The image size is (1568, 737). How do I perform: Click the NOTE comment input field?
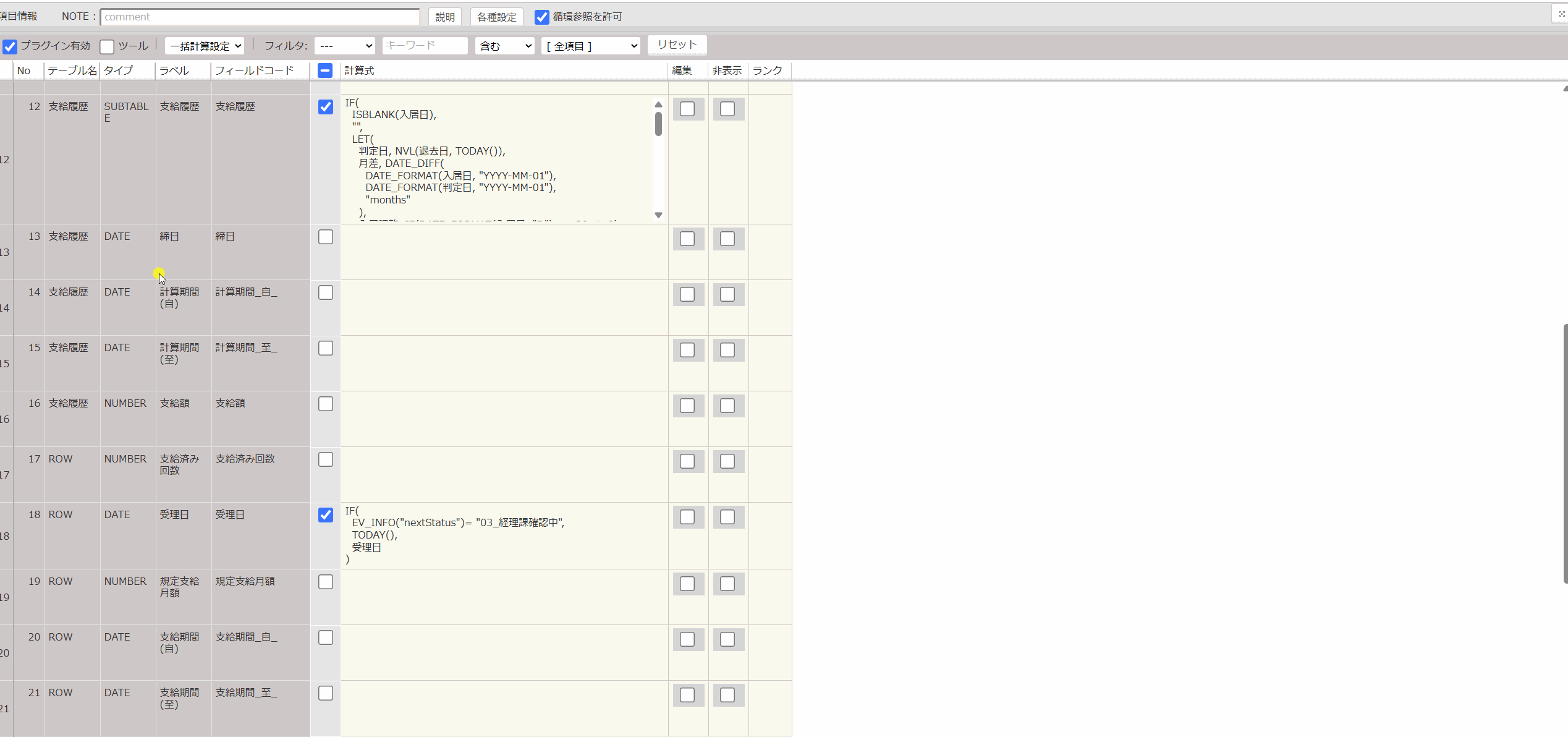tap(260, 17)
